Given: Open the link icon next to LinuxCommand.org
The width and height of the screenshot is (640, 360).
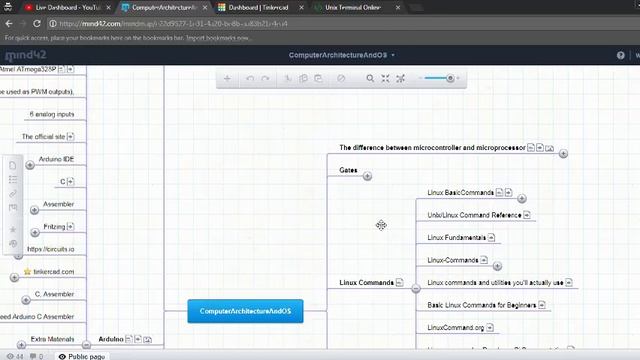Looking at the screenshot, I should 490,327.
